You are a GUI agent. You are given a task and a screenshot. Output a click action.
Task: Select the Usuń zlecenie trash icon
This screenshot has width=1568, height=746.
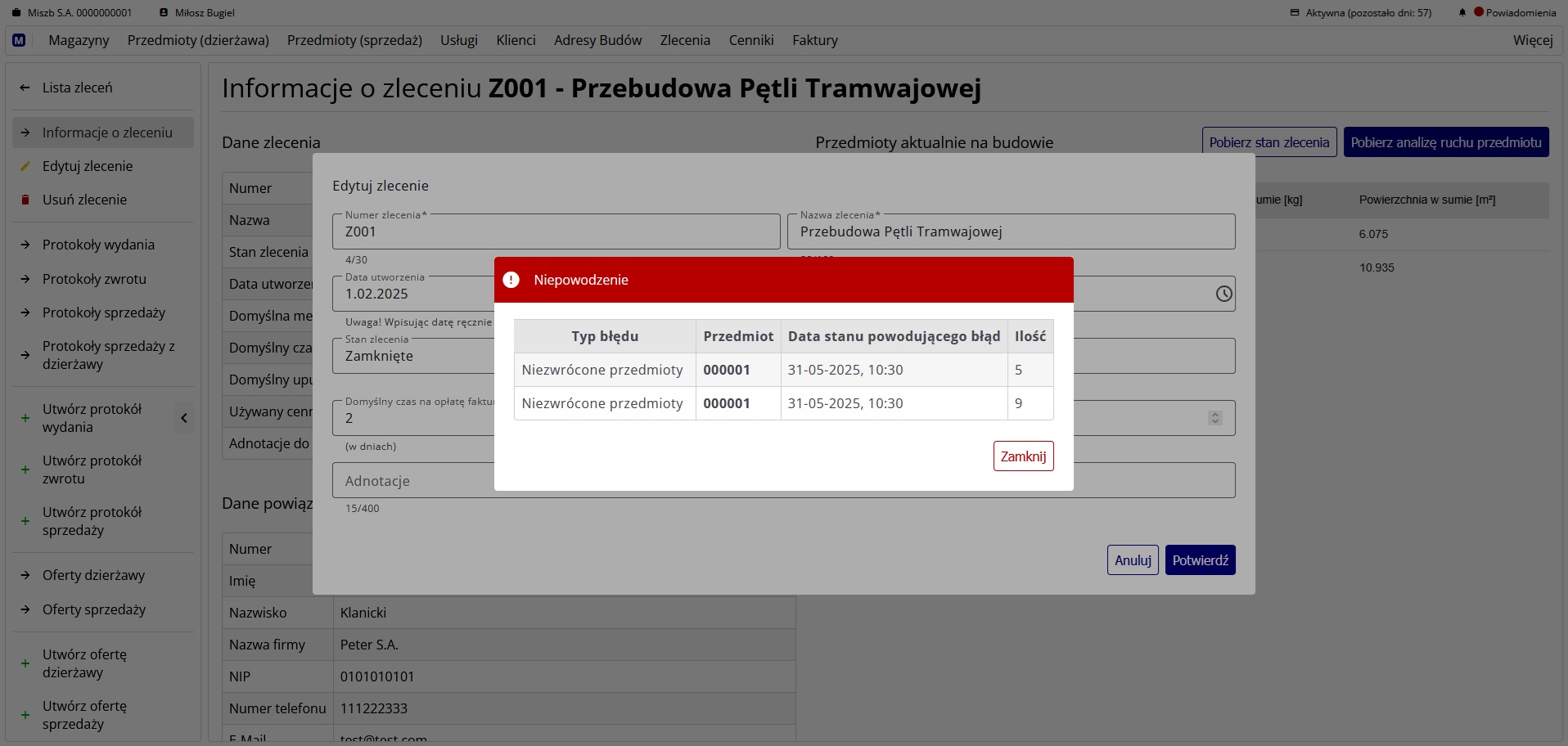(x=25, y=200)
